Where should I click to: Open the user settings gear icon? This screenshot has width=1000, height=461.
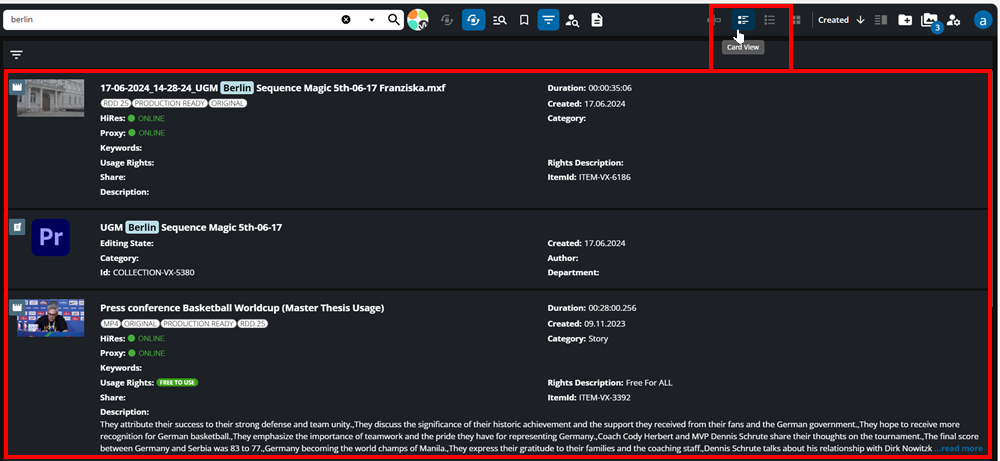[x=955, y=20]
